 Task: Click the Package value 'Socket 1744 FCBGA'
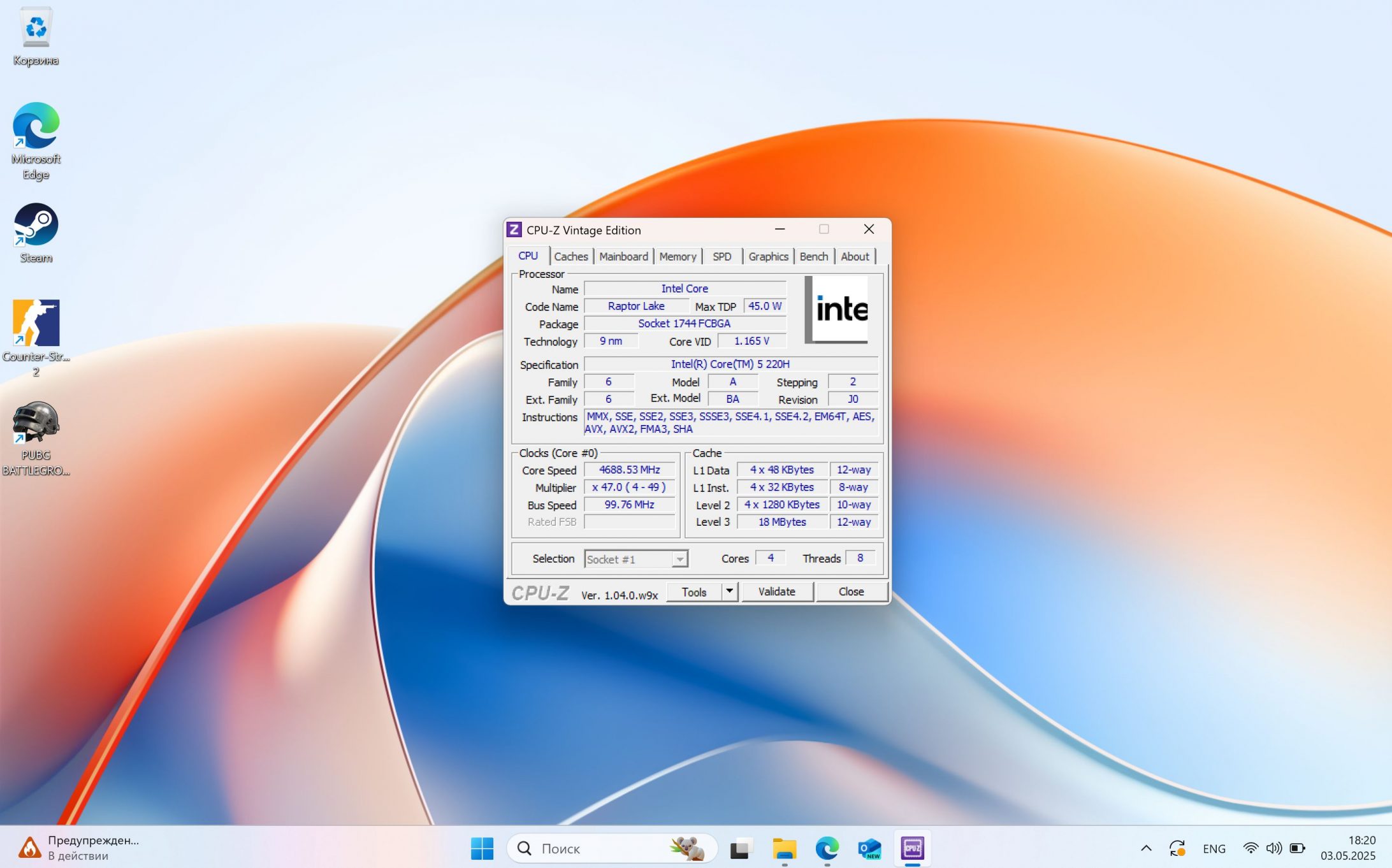[x=685, y=323]
